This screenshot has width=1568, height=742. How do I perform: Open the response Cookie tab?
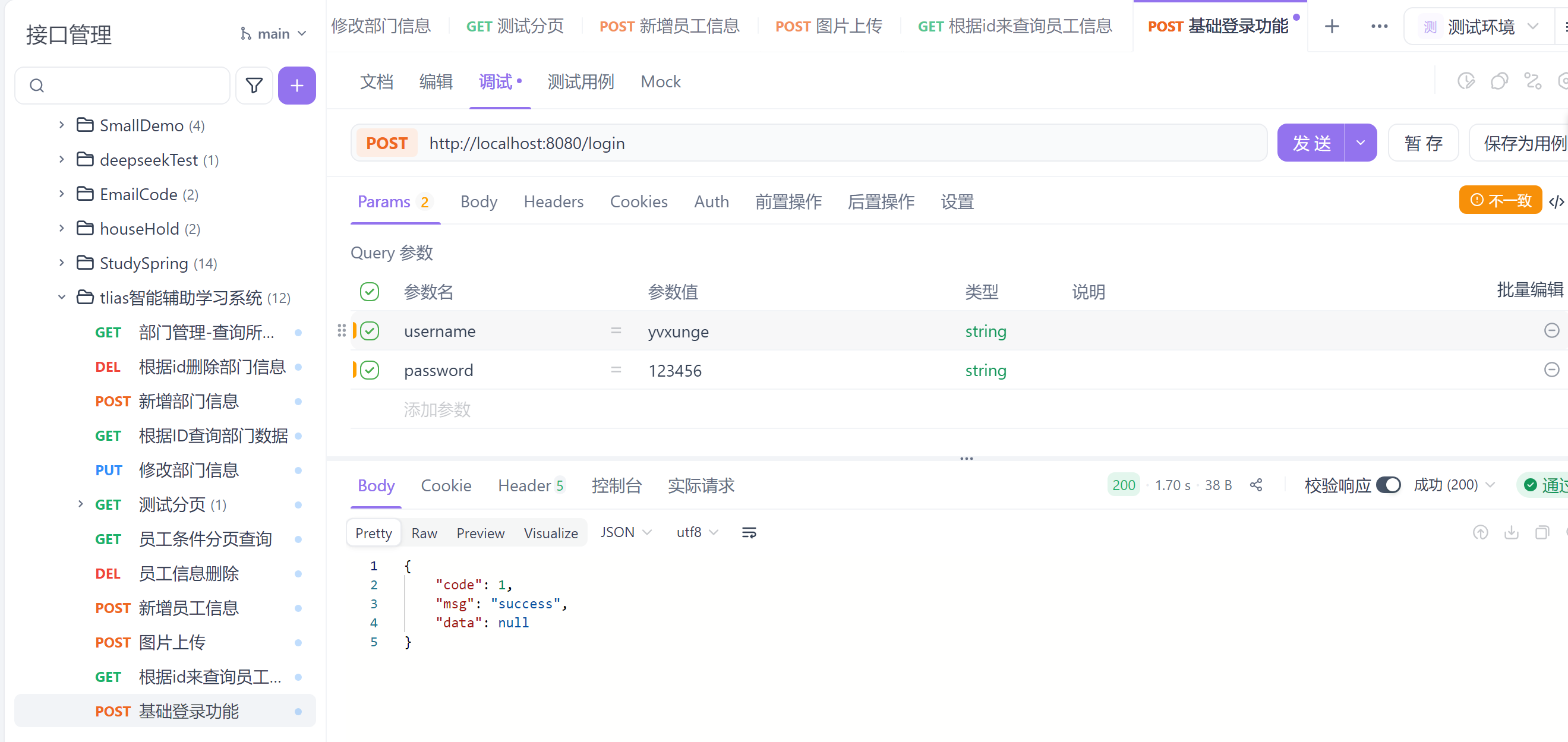[x=446, y=485]
